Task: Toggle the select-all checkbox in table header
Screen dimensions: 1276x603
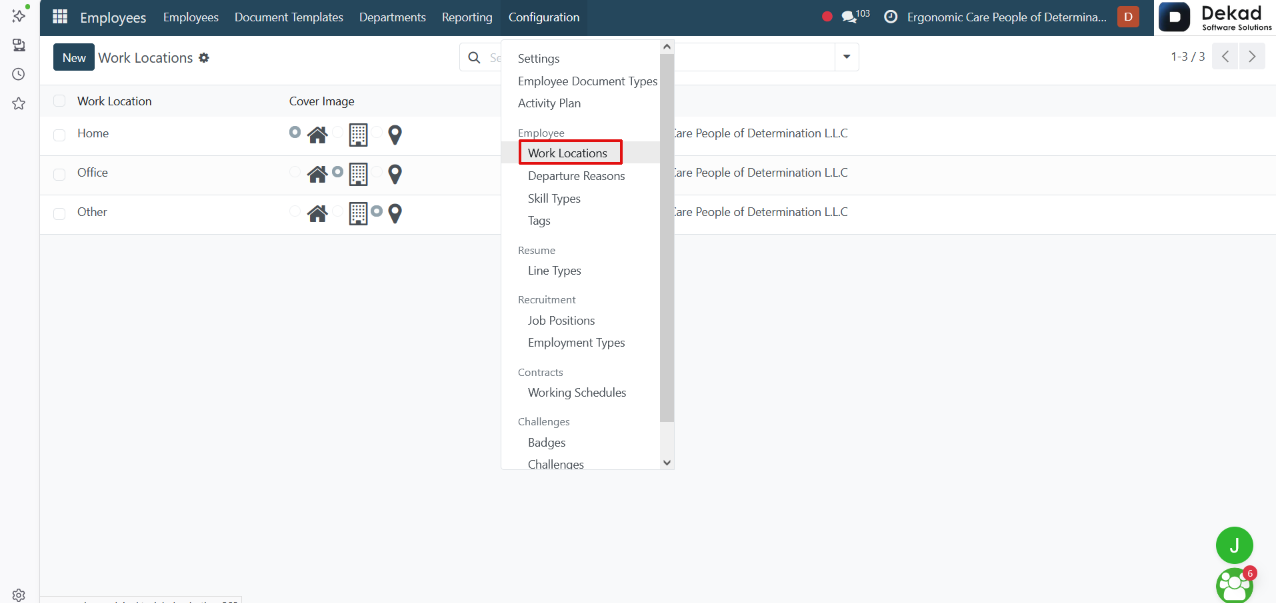Action: [59, 101]
